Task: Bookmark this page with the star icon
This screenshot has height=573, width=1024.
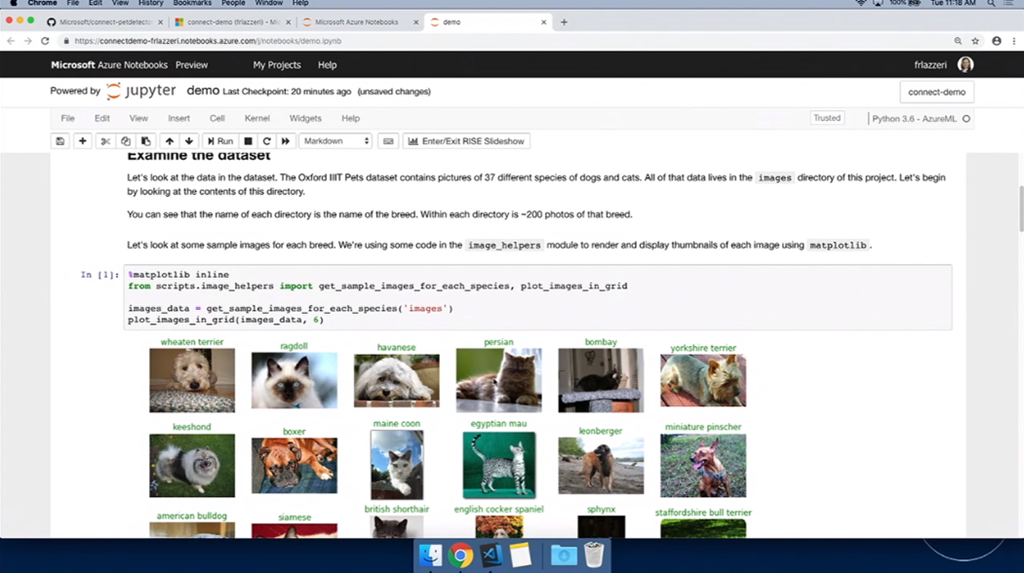Action: (975, 41)
